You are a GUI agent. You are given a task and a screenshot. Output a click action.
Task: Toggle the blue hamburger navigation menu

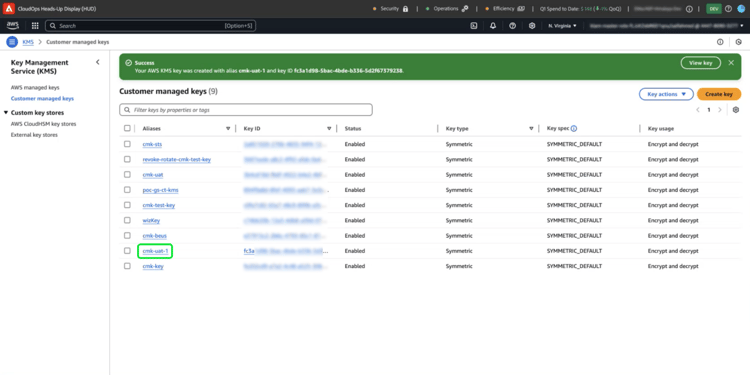(x=12, y=42)
